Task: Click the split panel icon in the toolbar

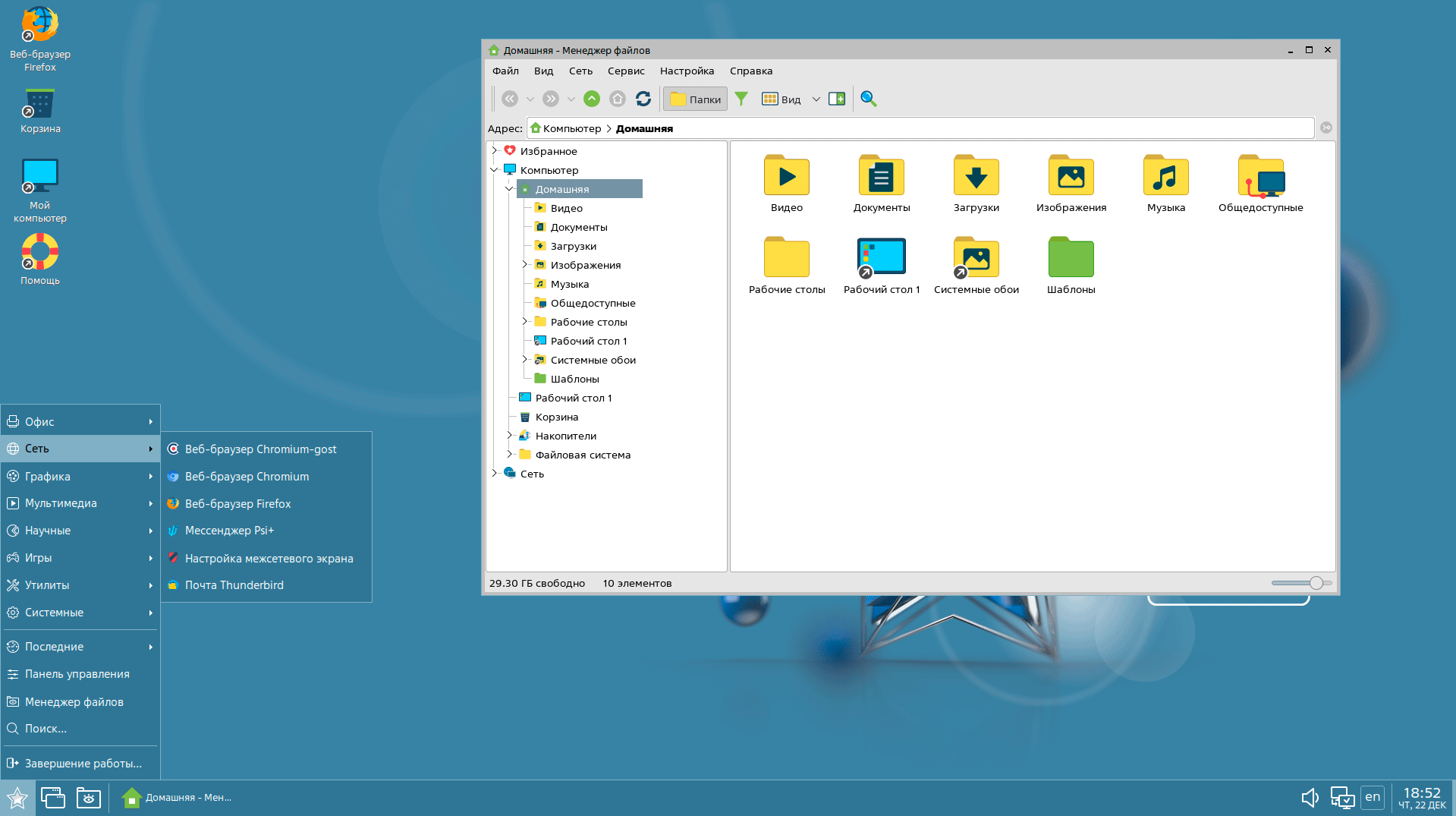Action: point(837,99)
